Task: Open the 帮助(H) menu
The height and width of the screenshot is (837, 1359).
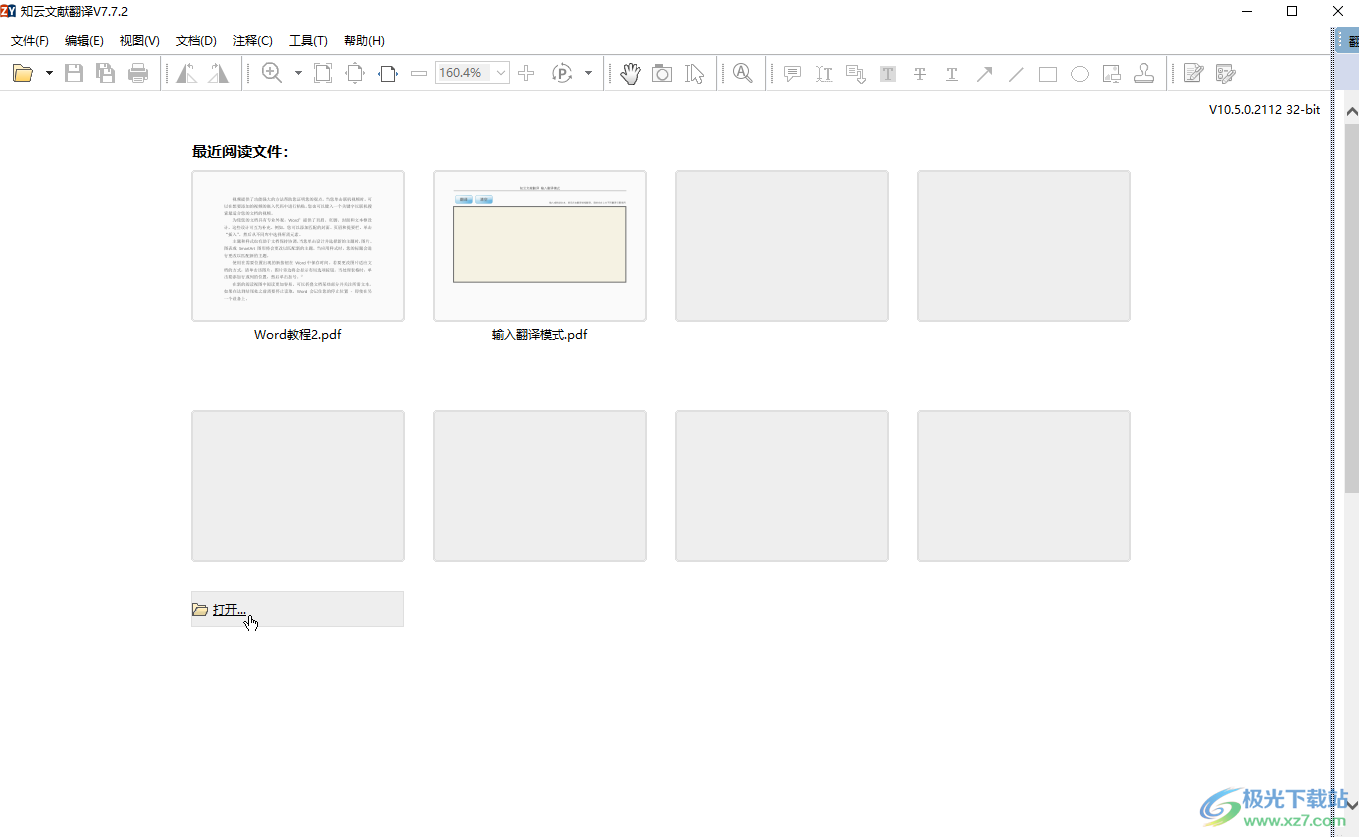Action: pyautogui.click(x=364, y=41)
